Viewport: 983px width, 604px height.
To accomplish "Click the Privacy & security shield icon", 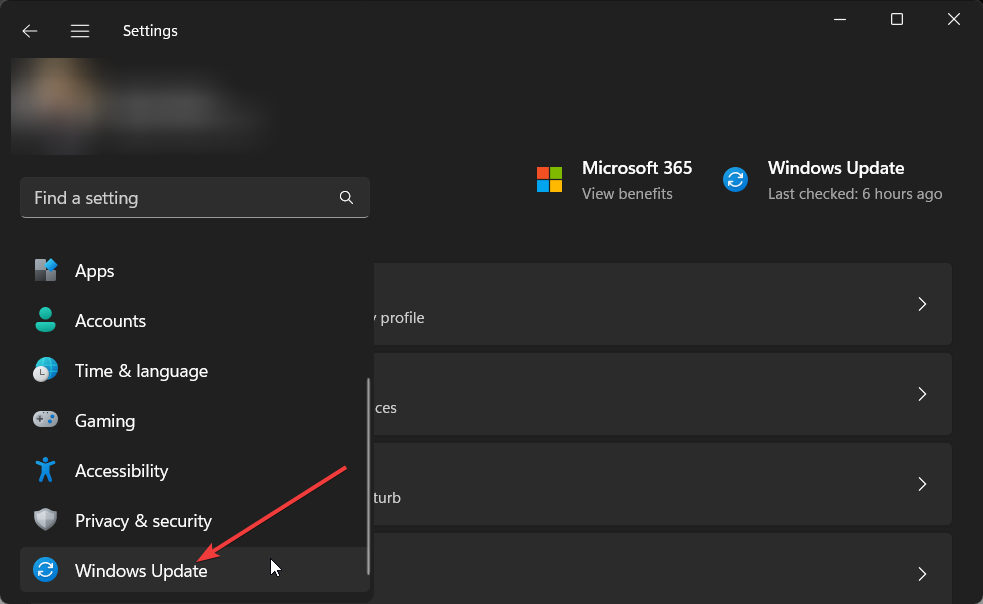I will [x=46, y=520].
